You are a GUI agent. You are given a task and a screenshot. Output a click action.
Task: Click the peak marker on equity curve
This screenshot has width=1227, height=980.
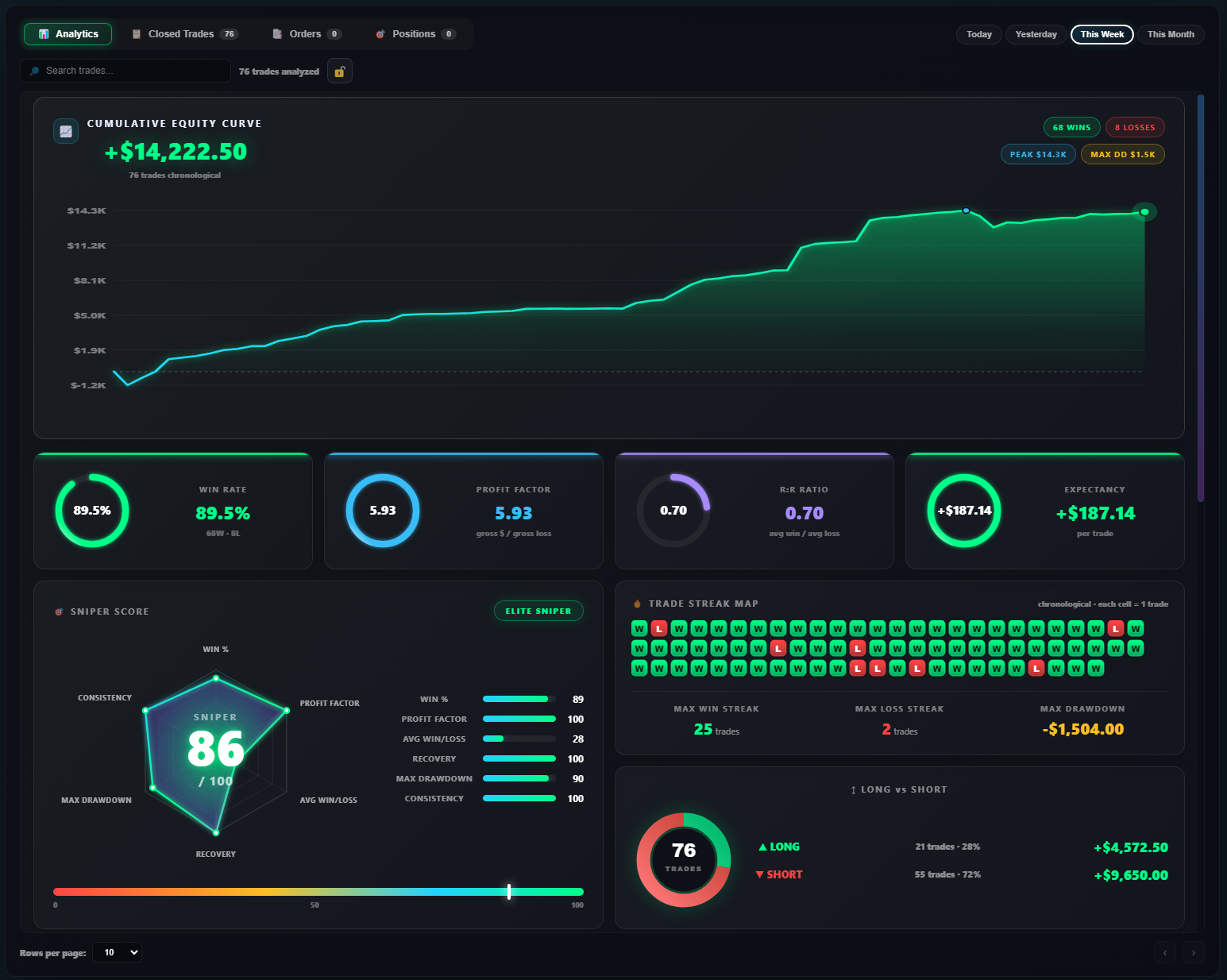click(x=966, y=210)
